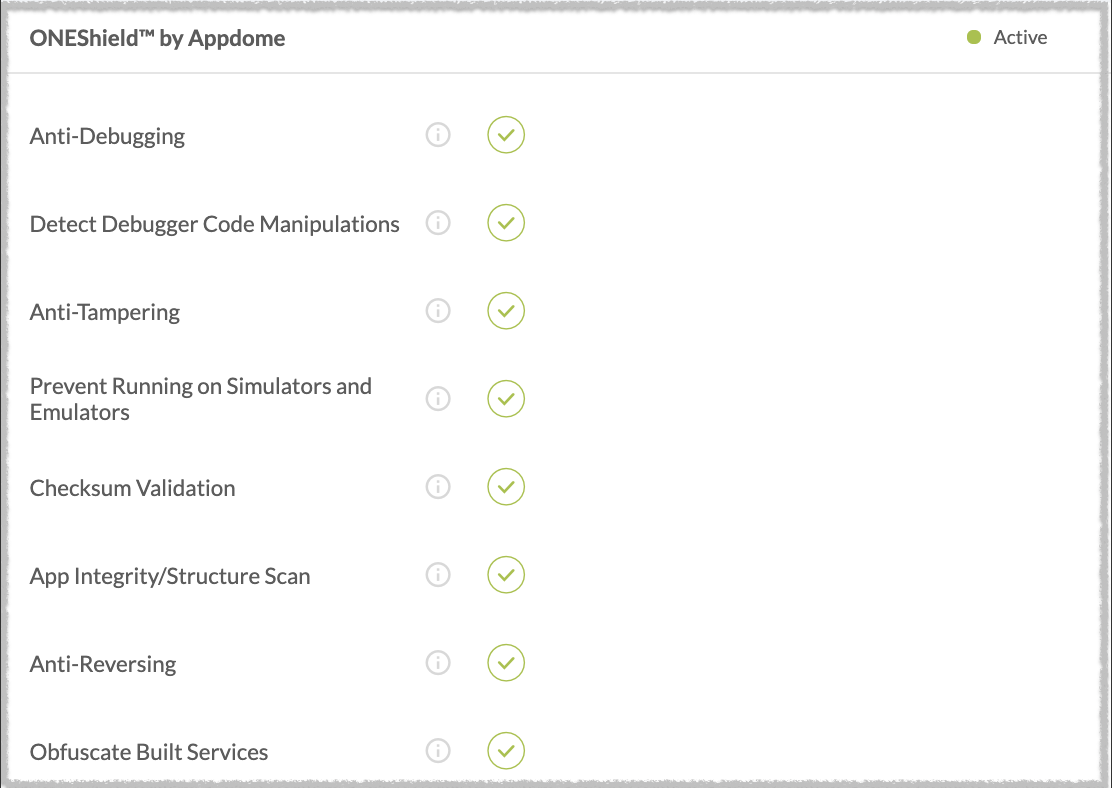The width and height of the screenshot is (1112, 788).
Task: Open info icon beside Anti-Debugging
Action: pyautogui.click(x=438, y=135)
